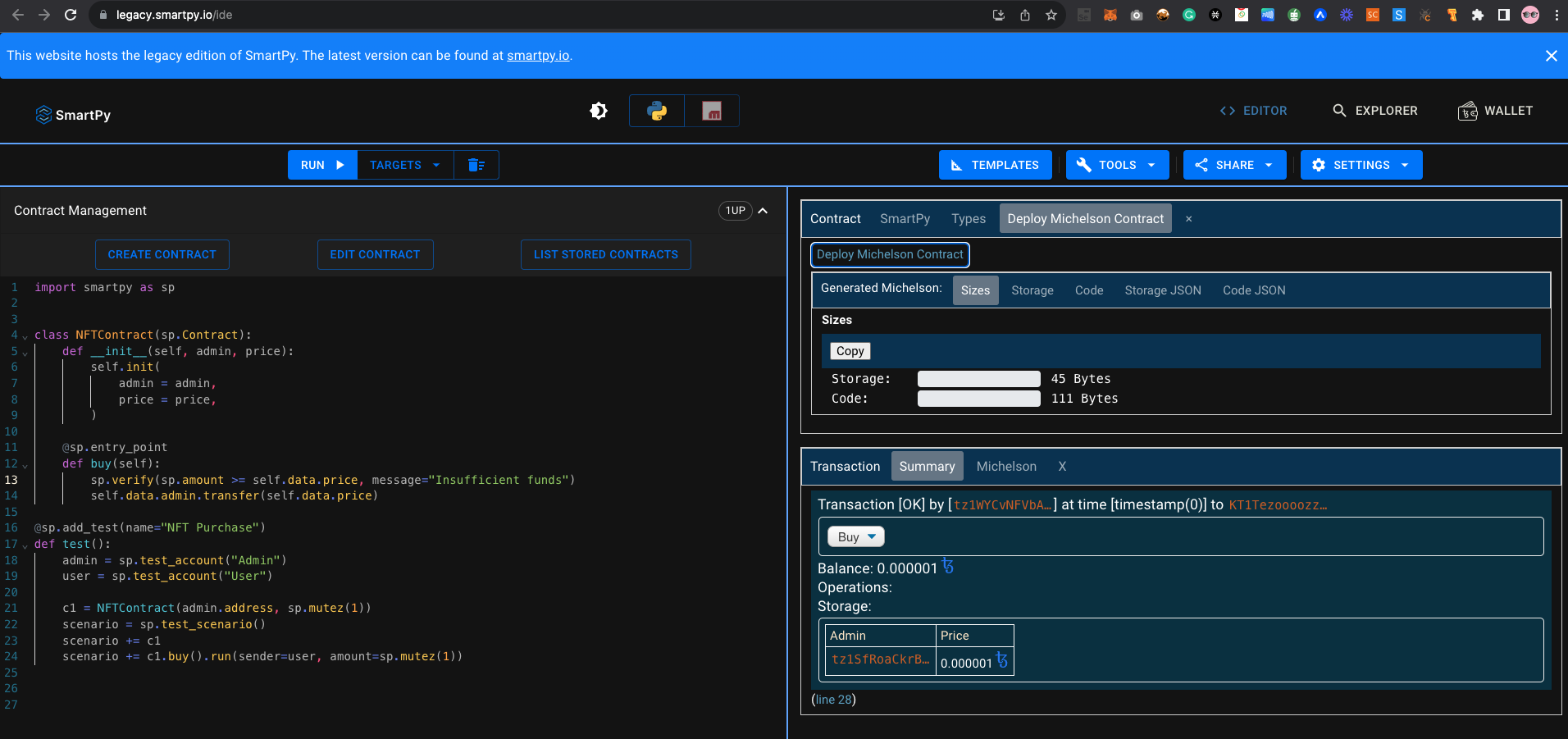
Task: Open the Tools dropdown menu
Action: click(1119, 165)
